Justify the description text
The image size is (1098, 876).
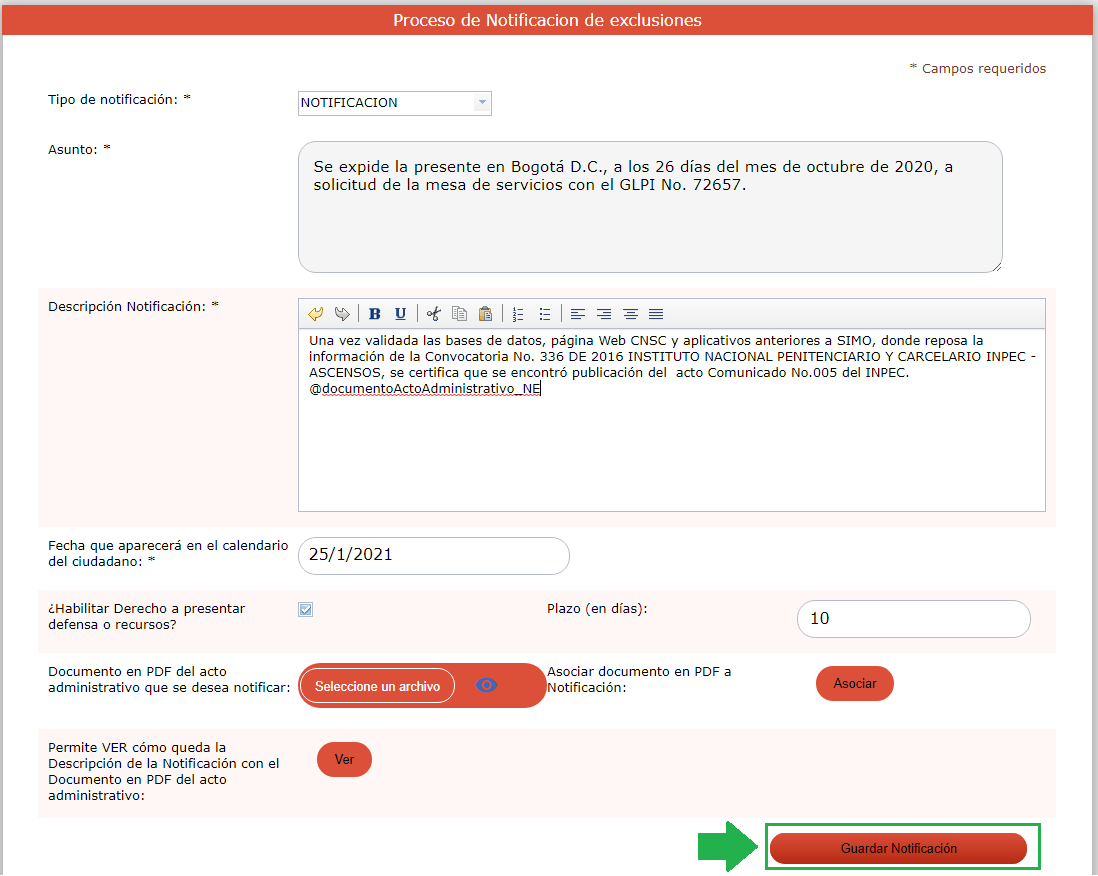pos(656,314)
